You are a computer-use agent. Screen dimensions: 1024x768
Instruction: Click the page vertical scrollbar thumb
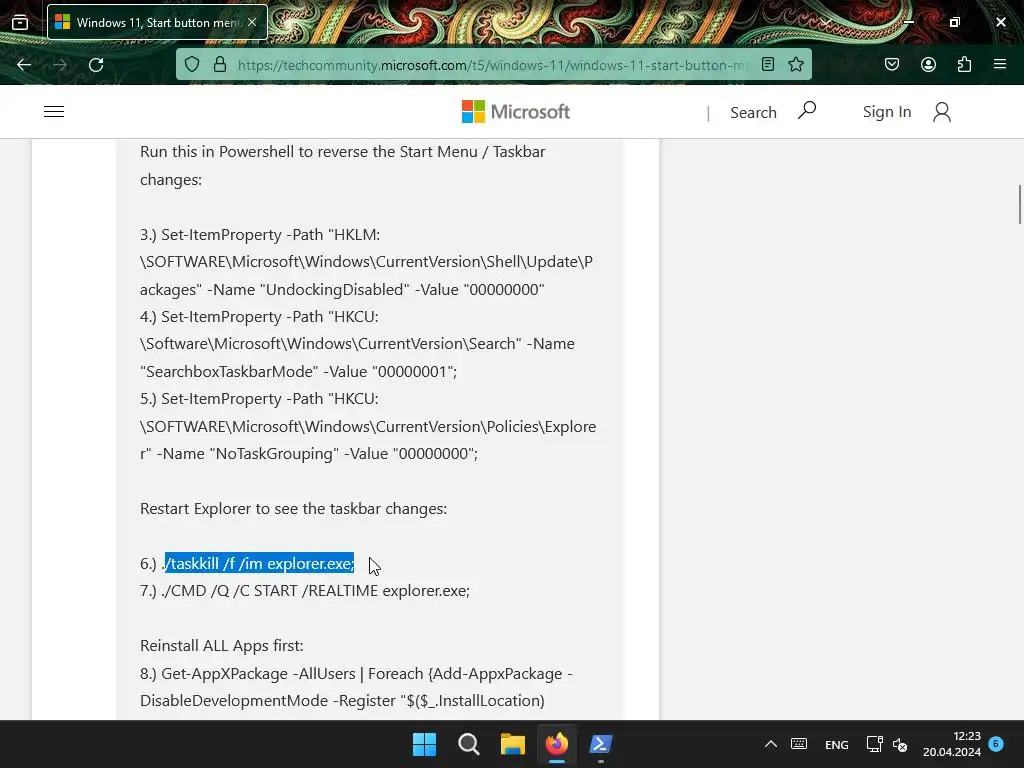[x=1019, y=204]
